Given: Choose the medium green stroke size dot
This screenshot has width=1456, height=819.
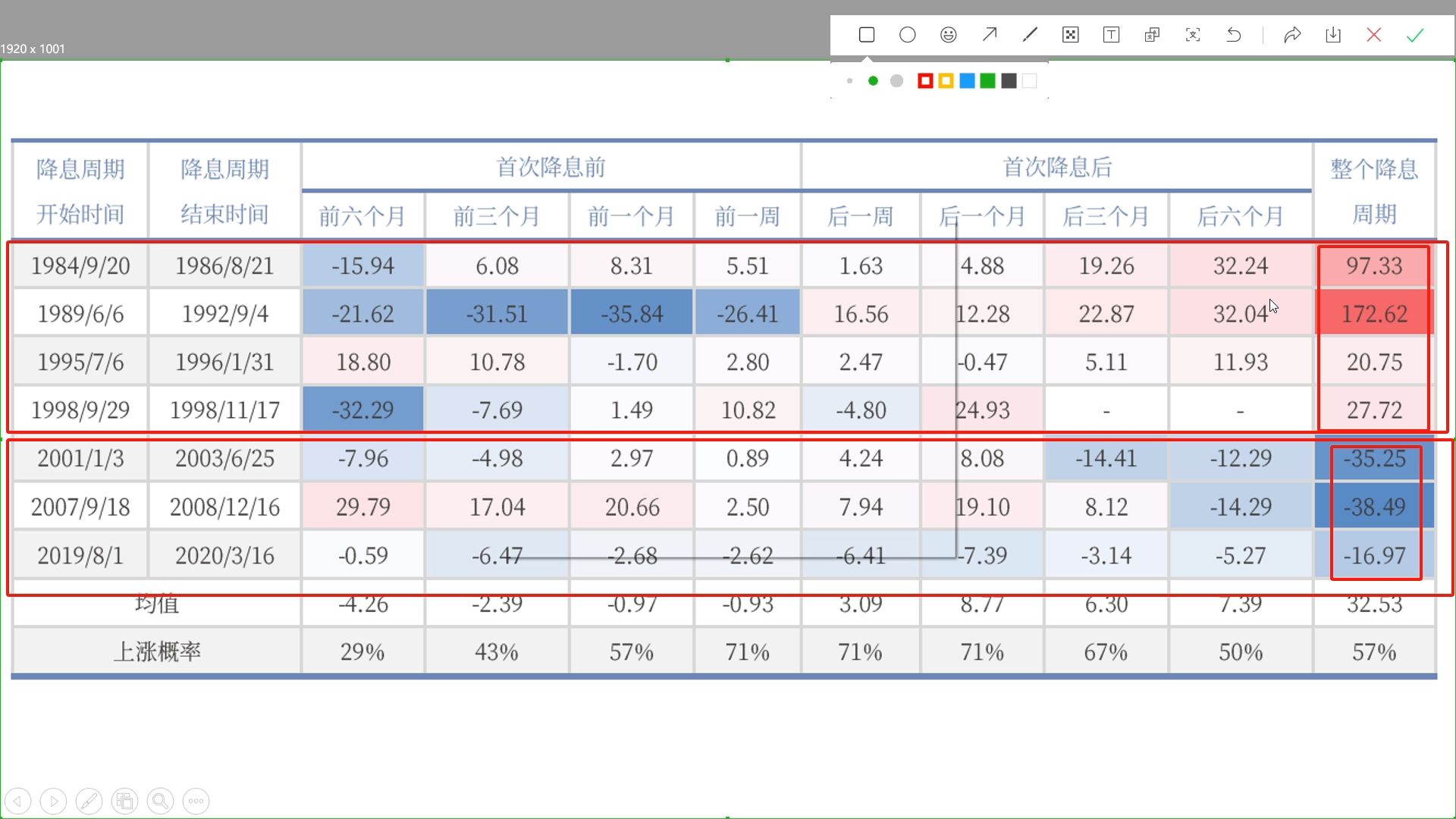Looking at the screenshot, I should (873, 81).
